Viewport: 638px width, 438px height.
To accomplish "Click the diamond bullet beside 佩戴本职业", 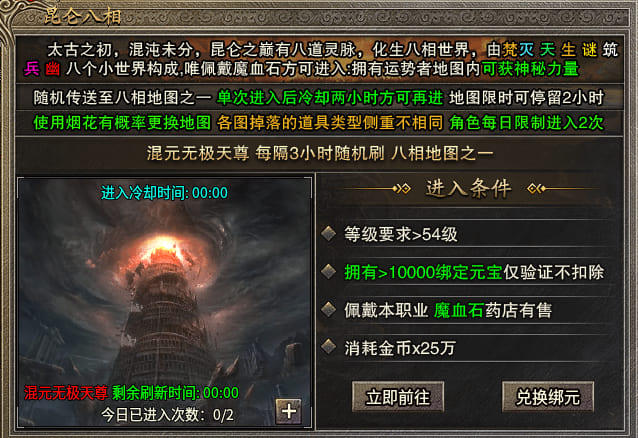I will [x=328, y=310].
